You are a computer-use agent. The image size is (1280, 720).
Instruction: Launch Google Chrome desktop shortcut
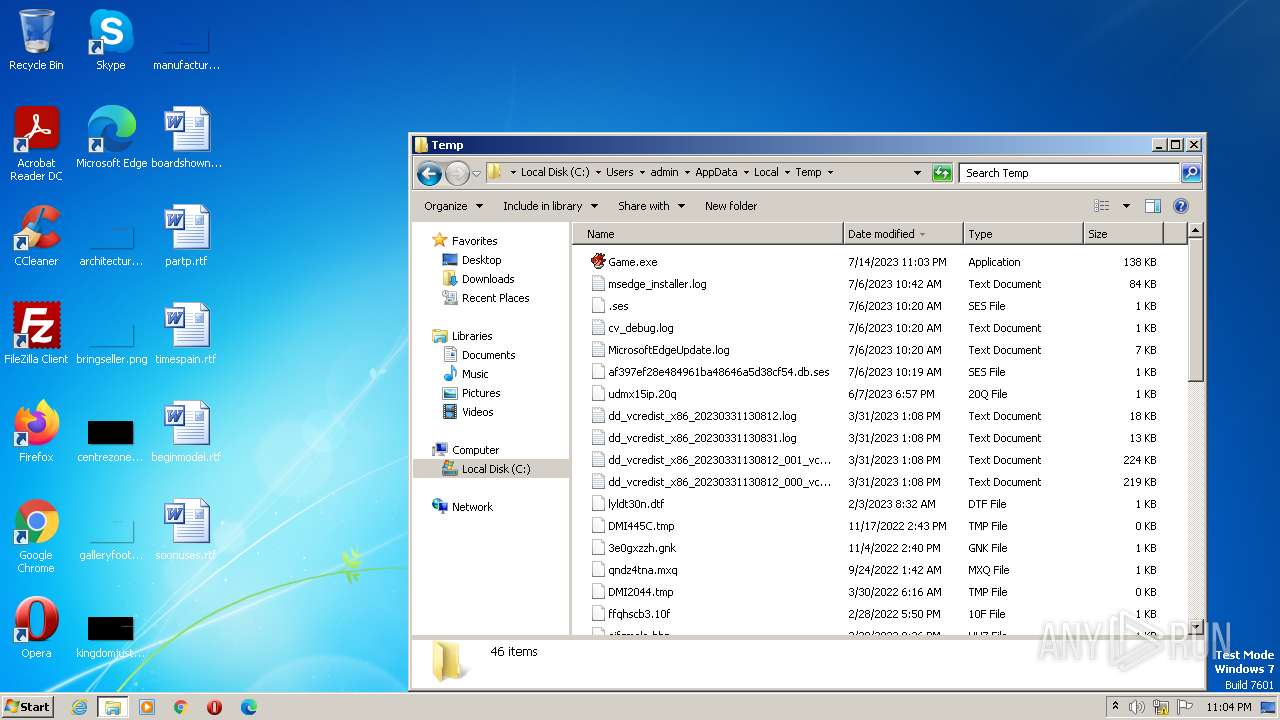pos(36,536)
